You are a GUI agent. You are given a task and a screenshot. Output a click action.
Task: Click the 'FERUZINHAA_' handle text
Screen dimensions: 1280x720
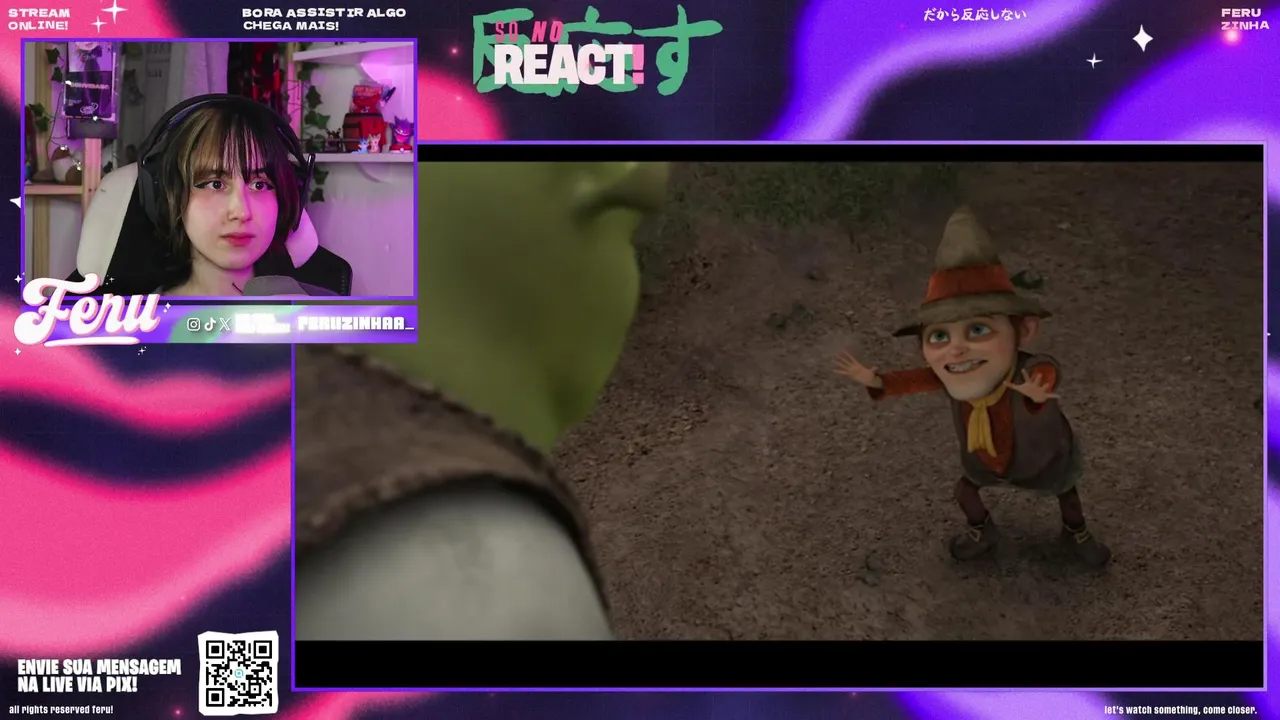tap(355, 324)
